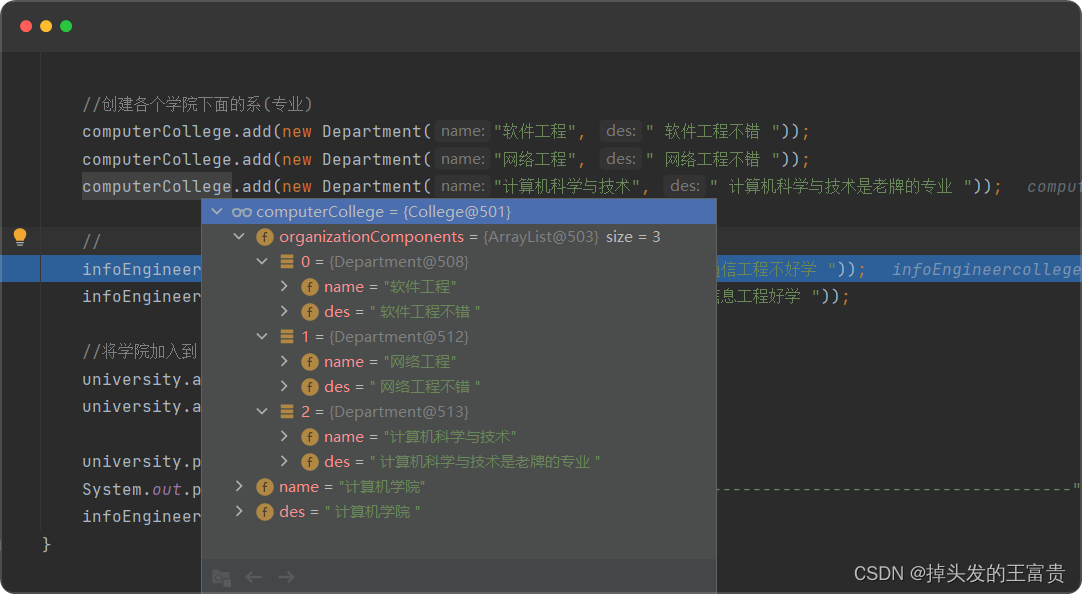
Task: Select the computerCollege = {College@501} row
Action: (459, 212)
